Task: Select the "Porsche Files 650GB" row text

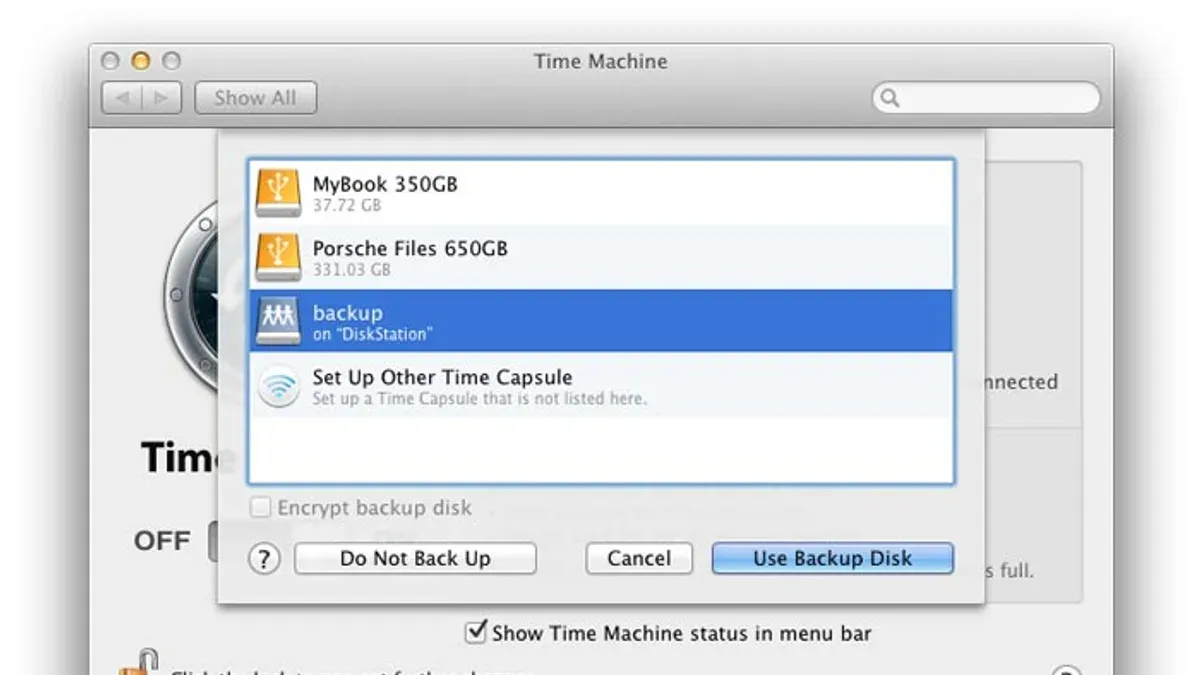Action: [x=410, y=248]
